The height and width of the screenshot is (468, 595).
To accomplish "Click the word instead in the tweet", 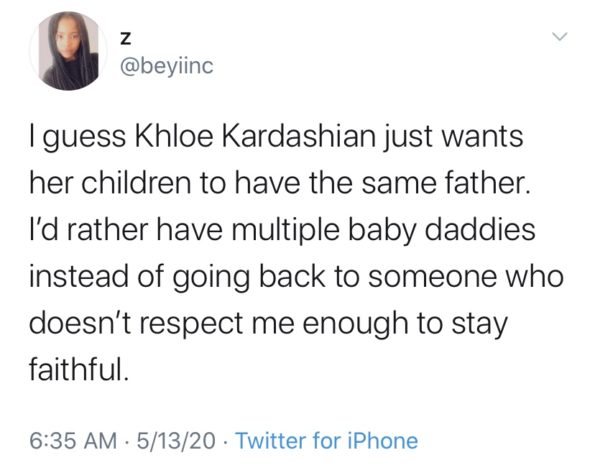I will pos(79,276).
